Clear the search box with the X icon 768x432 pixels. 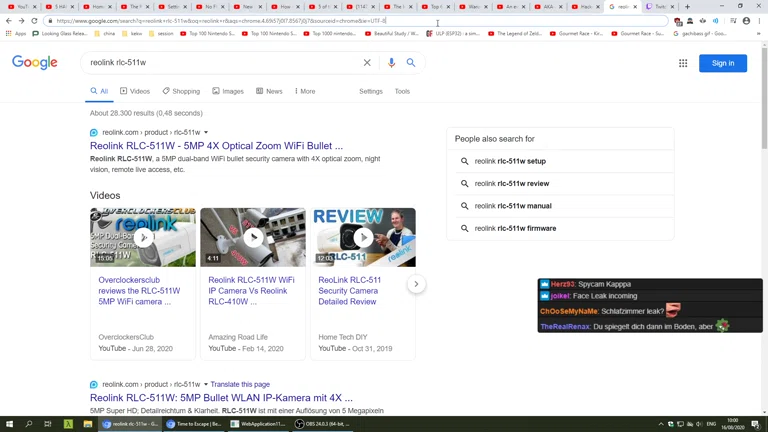367,63
